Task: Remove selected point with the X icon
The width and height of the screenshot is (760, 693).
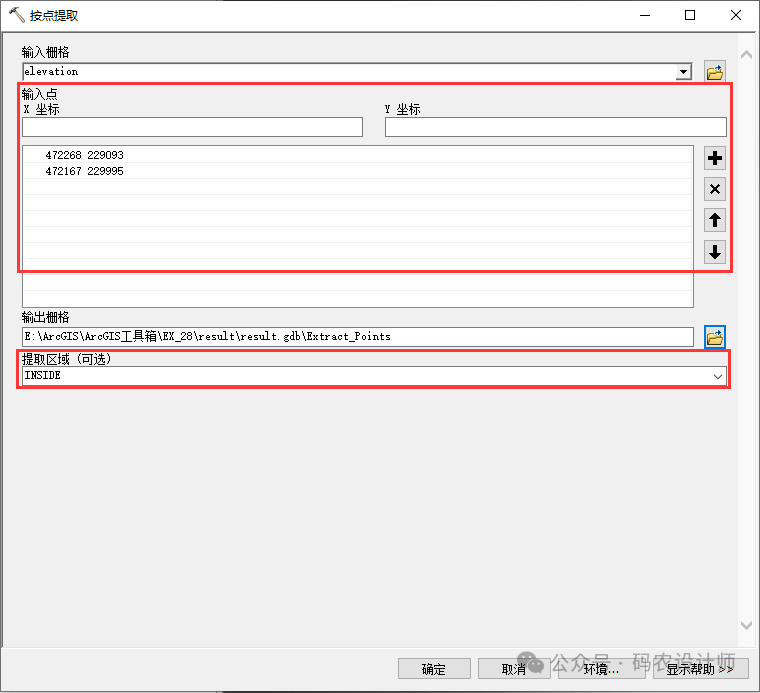Action: pyautogui.click(x=714, y=189)
